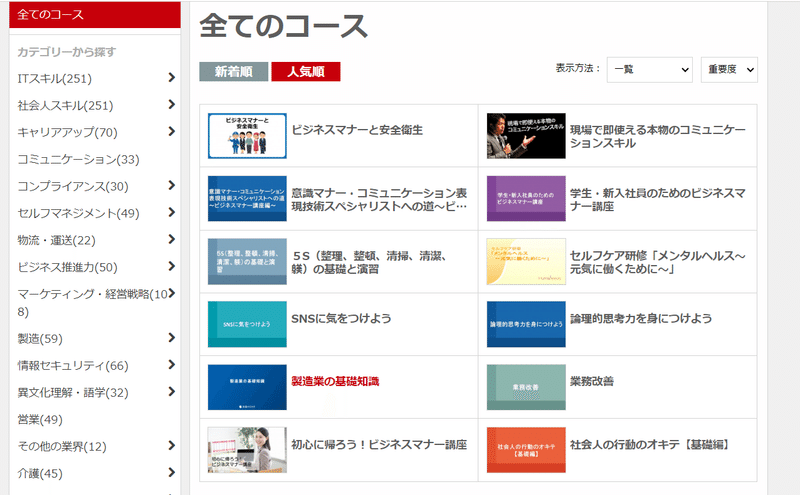
Task: Switch to the 人気順 tab
Action: (x=306, y=71)
